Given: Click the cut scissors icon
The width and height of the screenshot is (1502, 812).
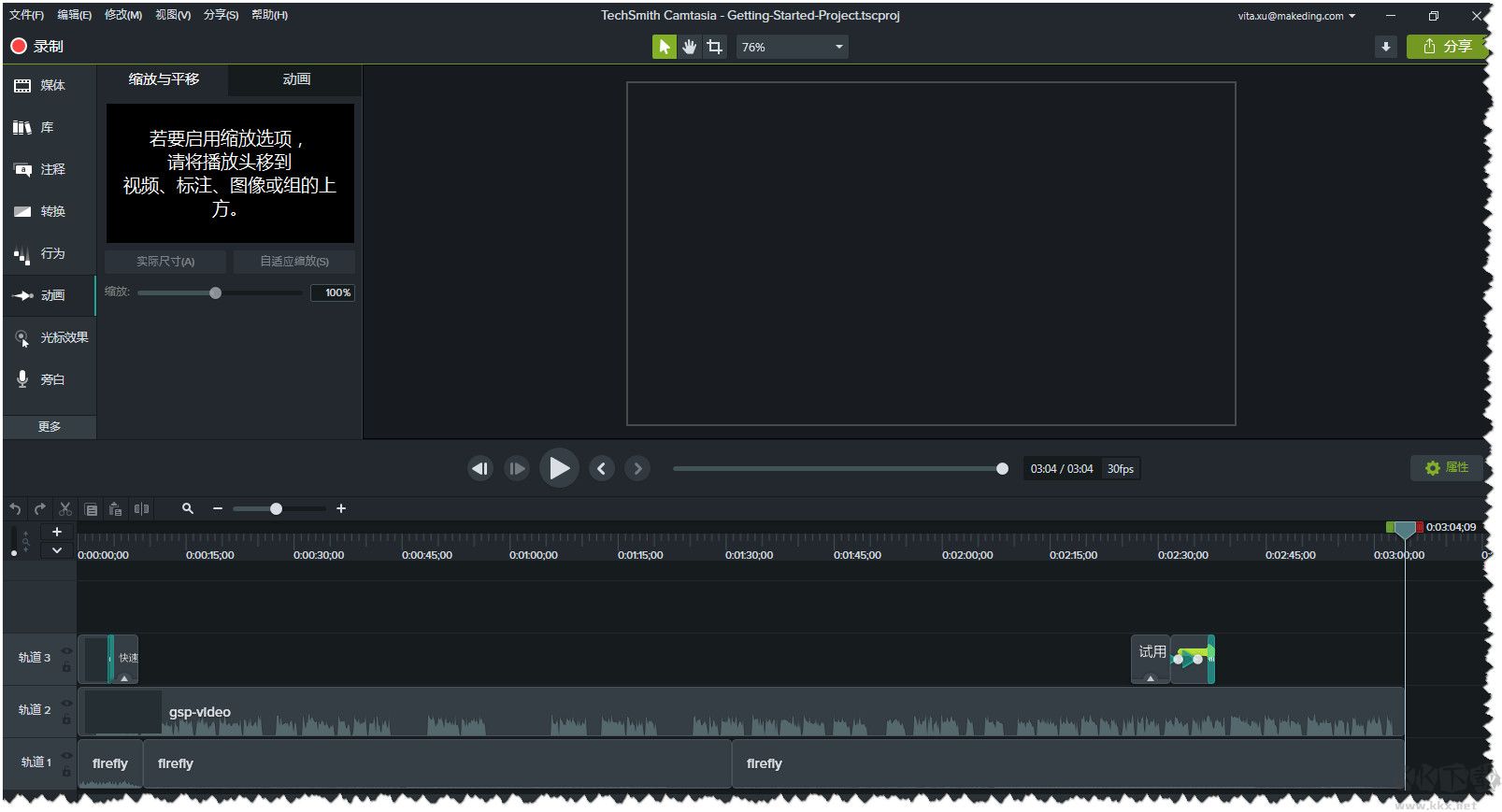Looking at the screenshot, I should [x=65, y=509].
